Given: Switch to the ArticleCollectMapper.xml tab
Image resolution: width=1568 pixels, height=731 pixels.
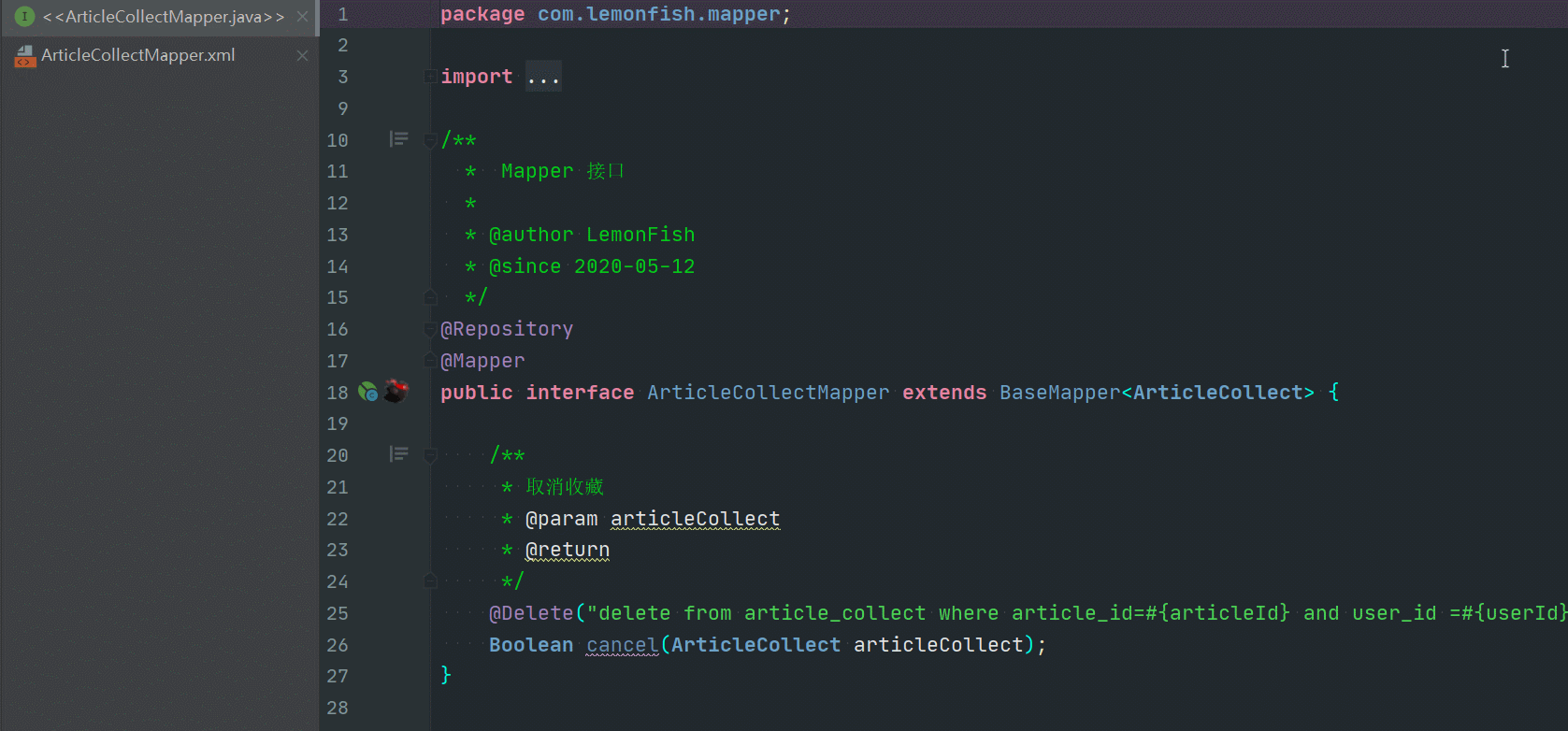Looking at the screenshot, I should (161, 56).
